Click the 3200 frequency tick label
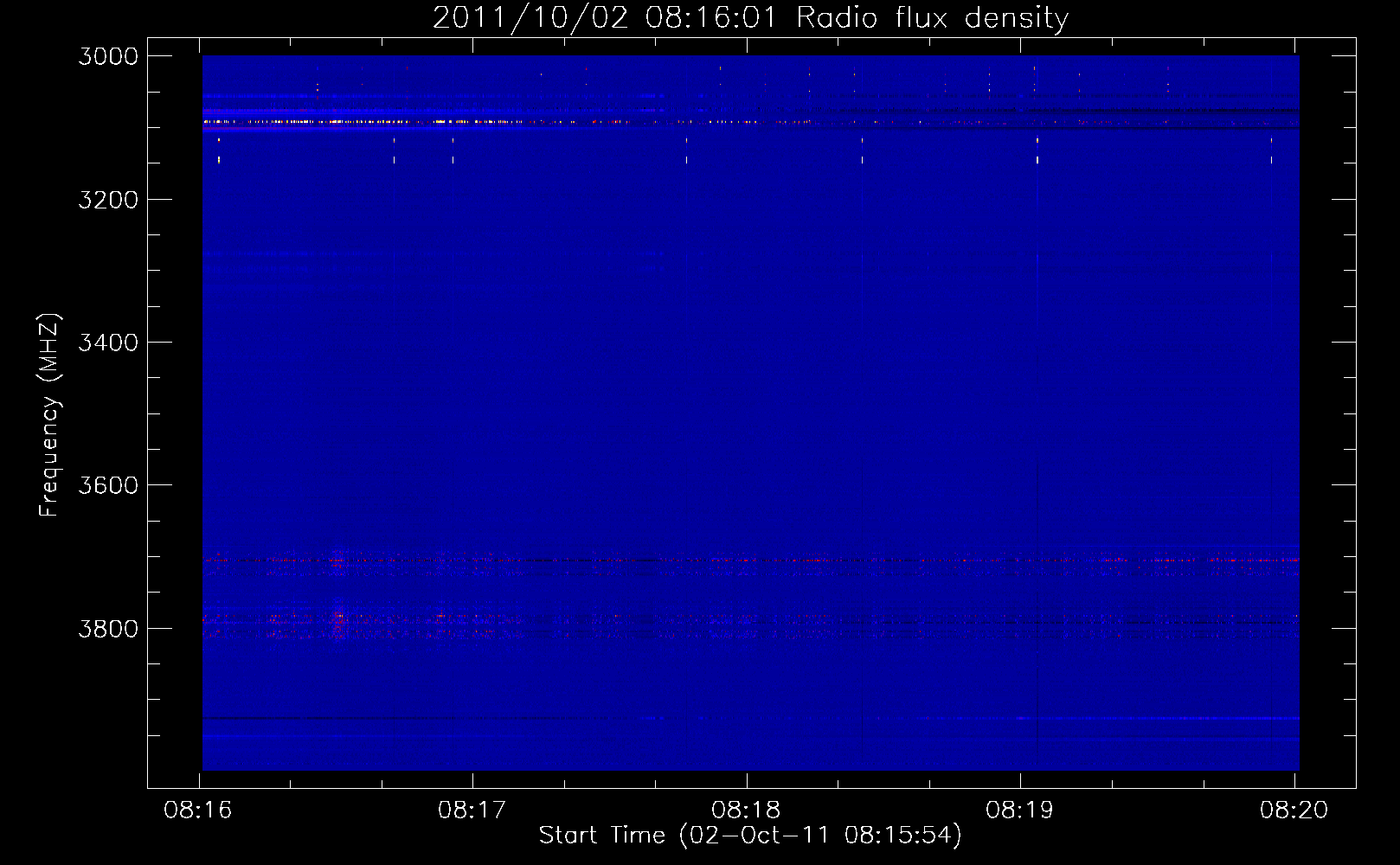Image resolution: width=1400 pixels, height=865 pixels. click(108, 200)
